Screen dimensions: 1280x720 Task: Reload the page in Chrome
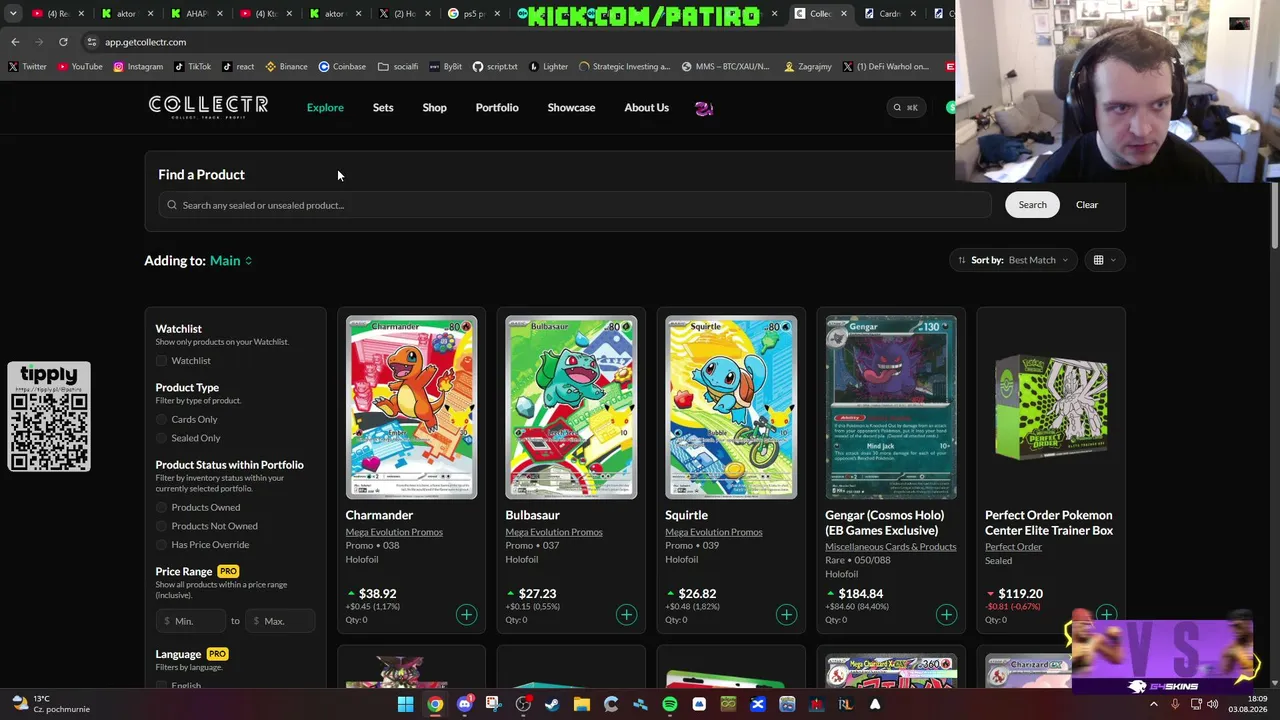(x=63, y=42)
